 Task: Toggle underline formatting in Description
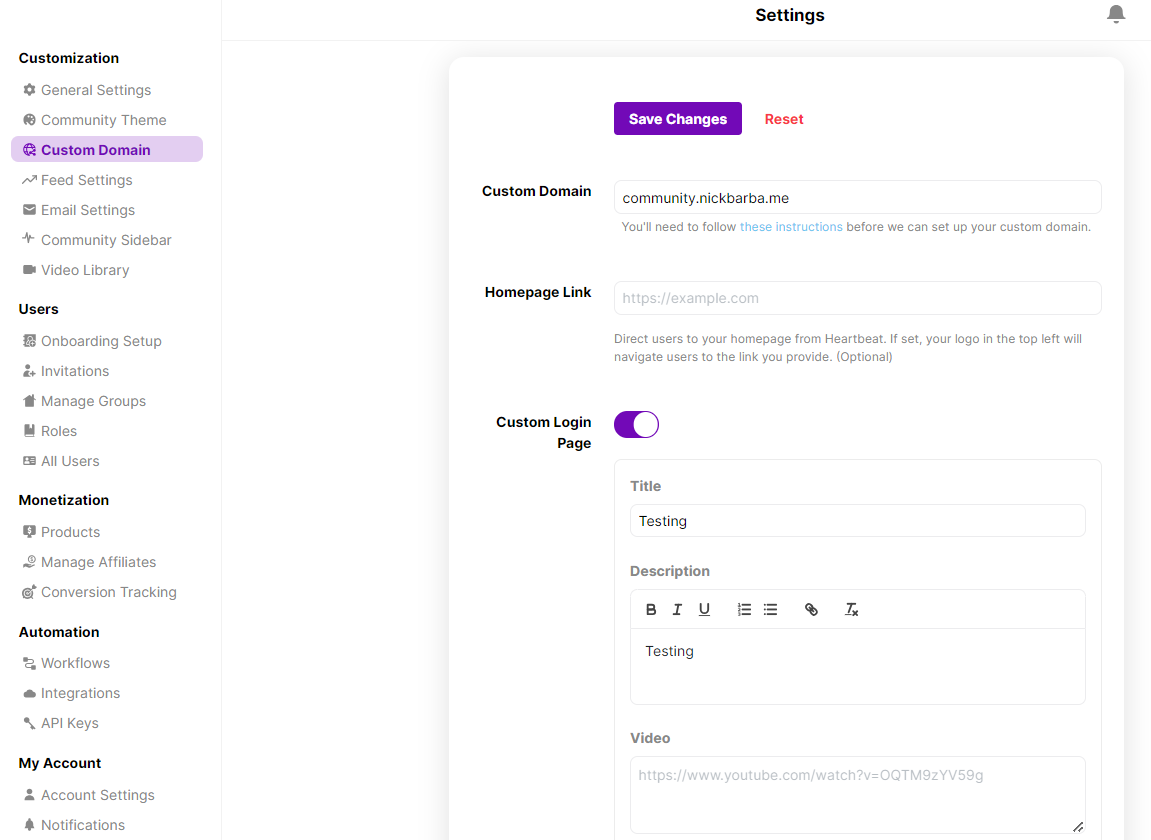pyautogui.click(x=705, y=609)
